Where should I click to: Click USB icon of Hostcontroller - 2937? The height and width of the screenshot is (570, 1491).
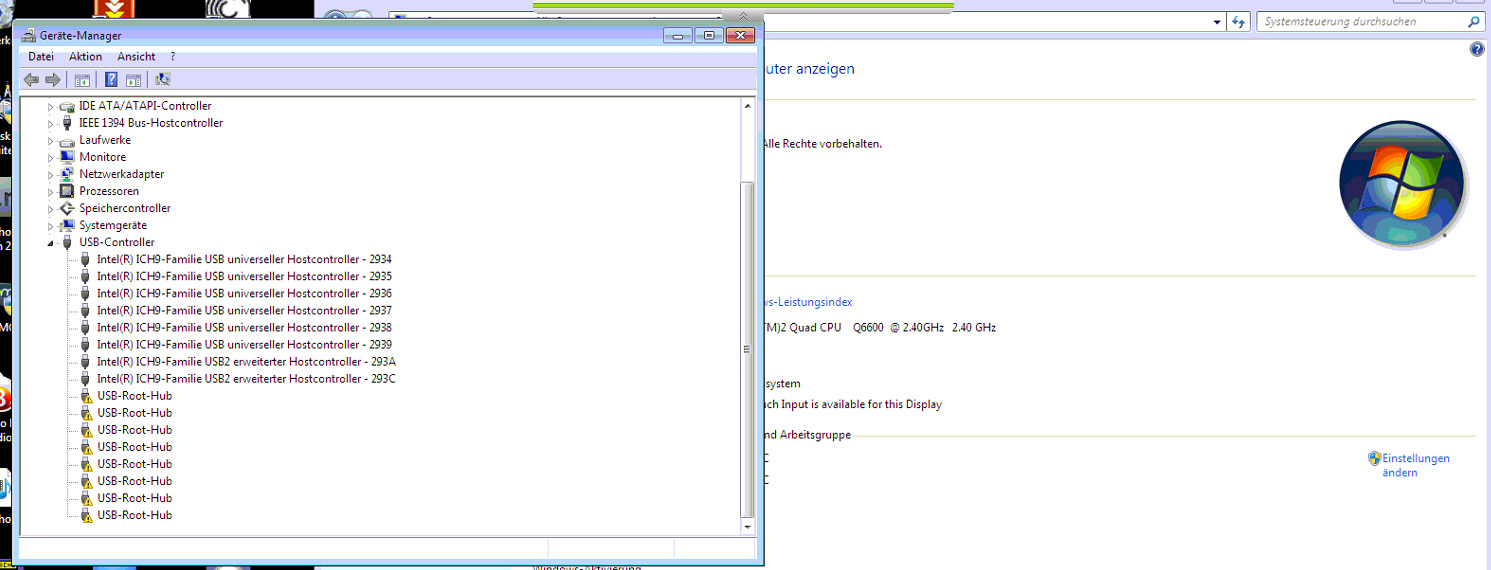85,310
